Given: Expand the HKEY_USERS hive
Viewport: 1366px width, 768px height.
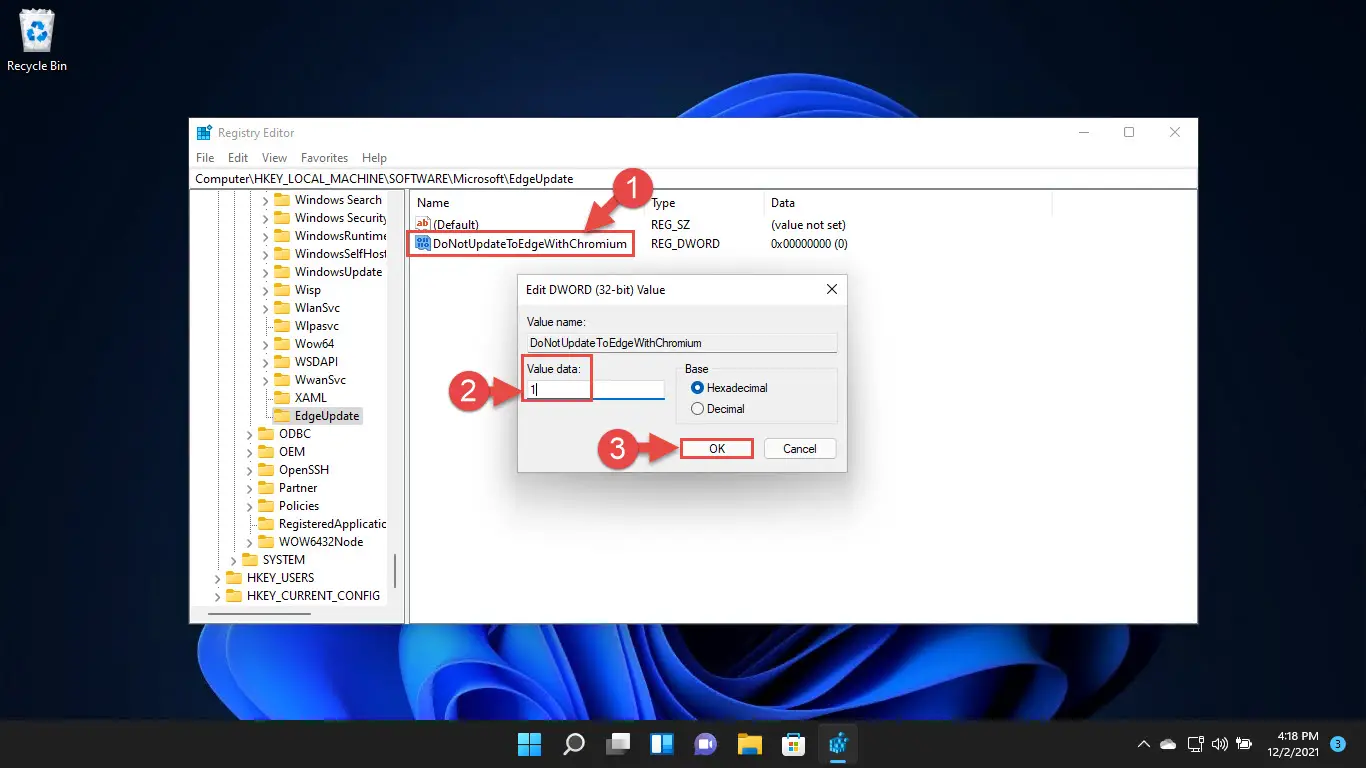Looking at the screenshot, I should (x=217, y=578).
